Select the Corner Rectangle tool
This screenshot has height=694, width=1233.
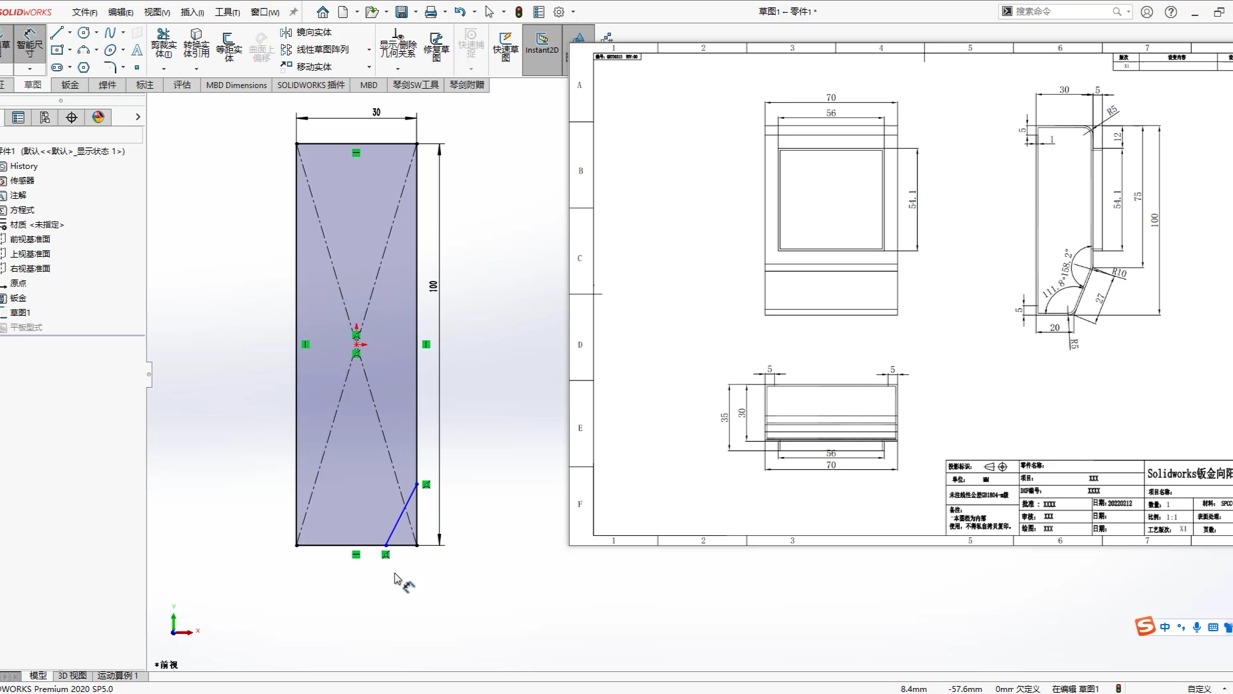tap(57, 50)
